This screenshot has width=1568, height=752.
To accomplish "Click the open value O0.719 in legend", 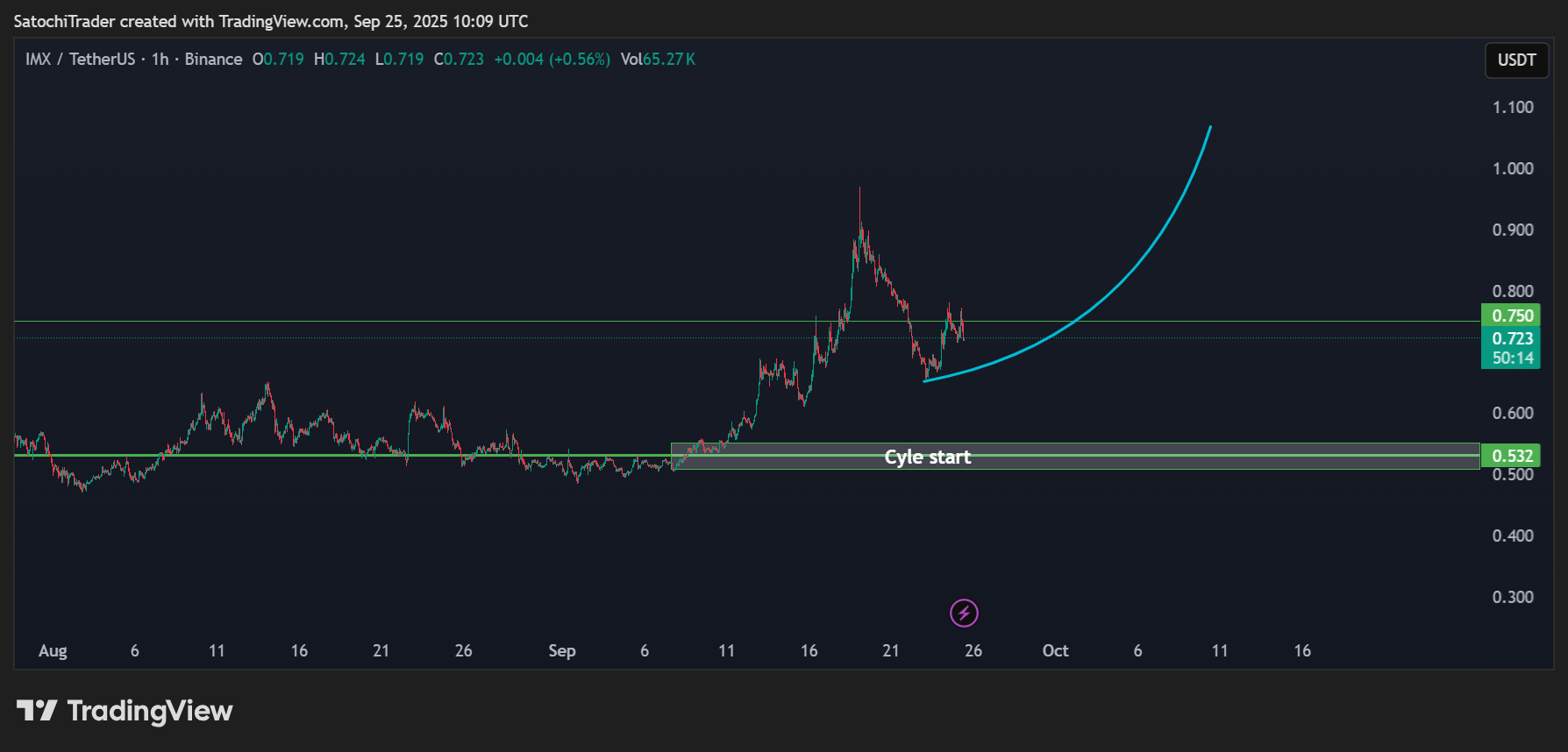I will coord(278,59).
